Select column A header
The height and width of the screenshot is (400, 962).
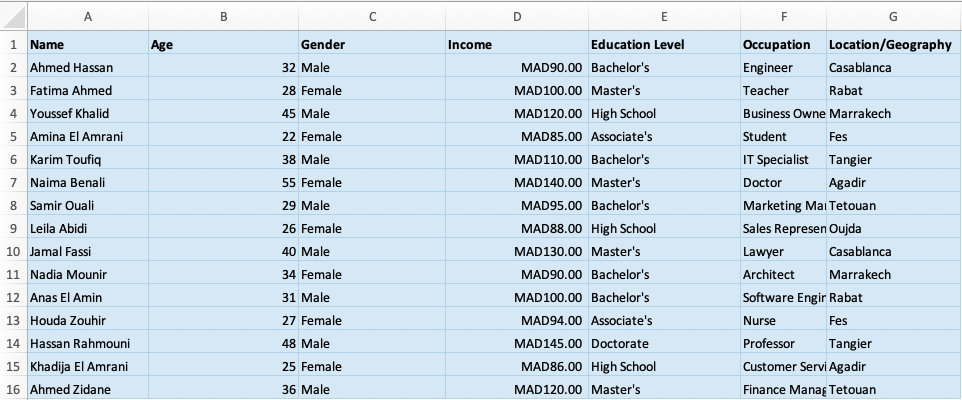(x=88, y=17)
